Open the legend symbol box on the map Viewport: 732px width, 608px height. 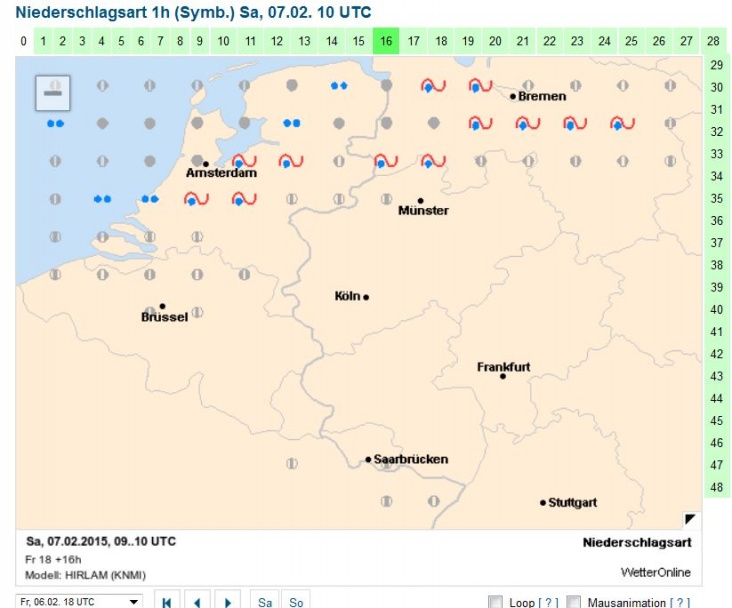click(x=53, y=93)
